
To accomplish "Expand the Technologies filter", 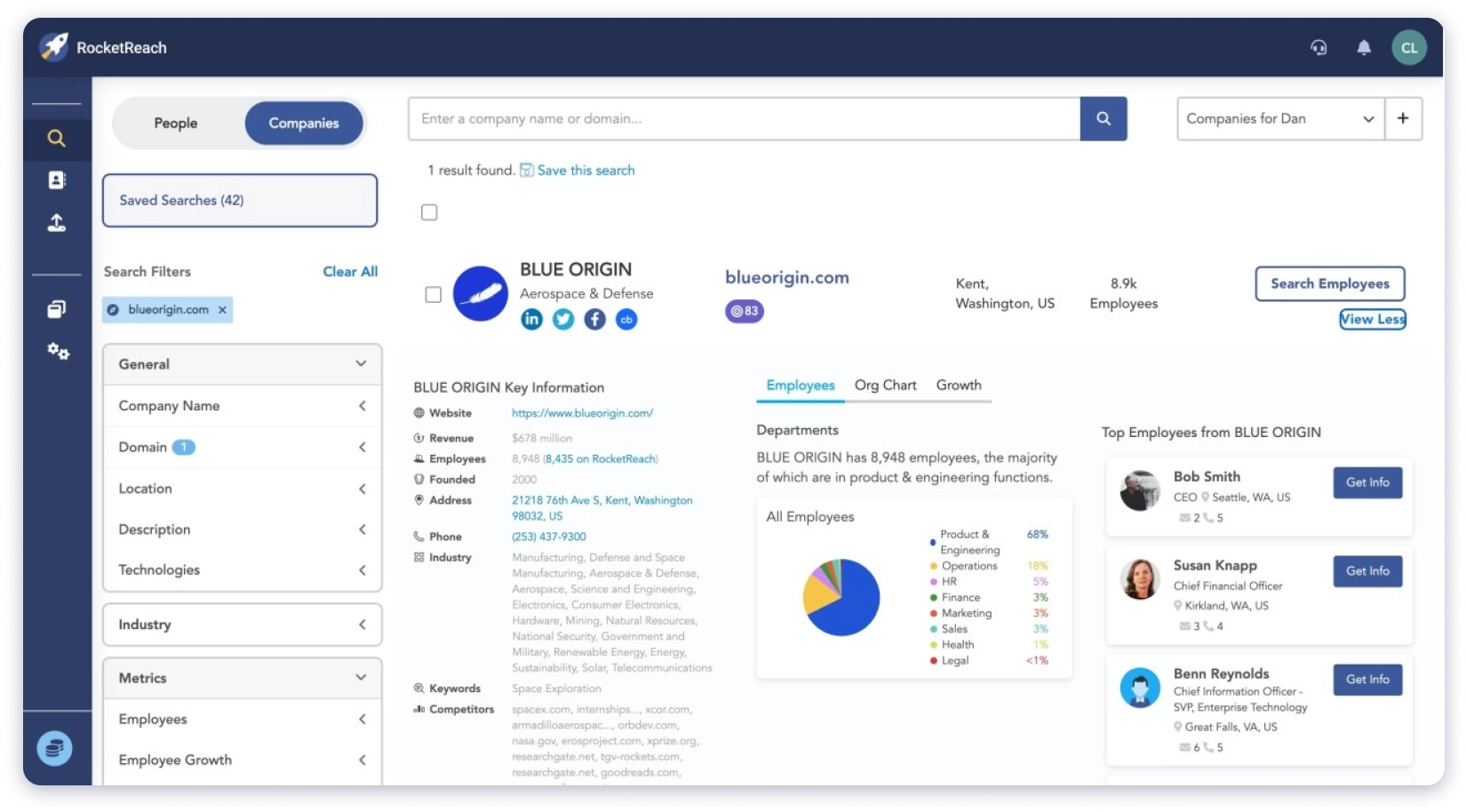I will (x=243, y=569).
